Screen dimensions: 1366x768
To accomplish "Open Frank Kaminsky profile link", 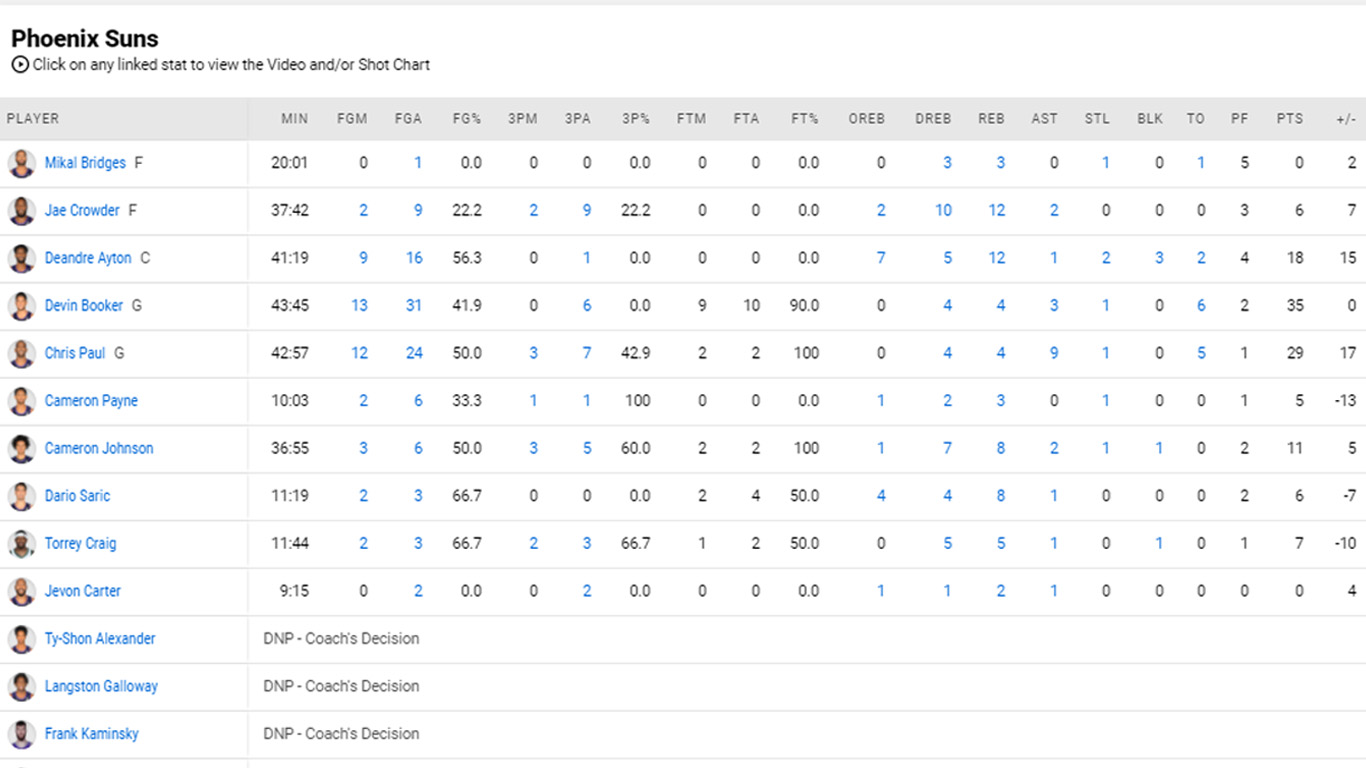I will (91, 734).
